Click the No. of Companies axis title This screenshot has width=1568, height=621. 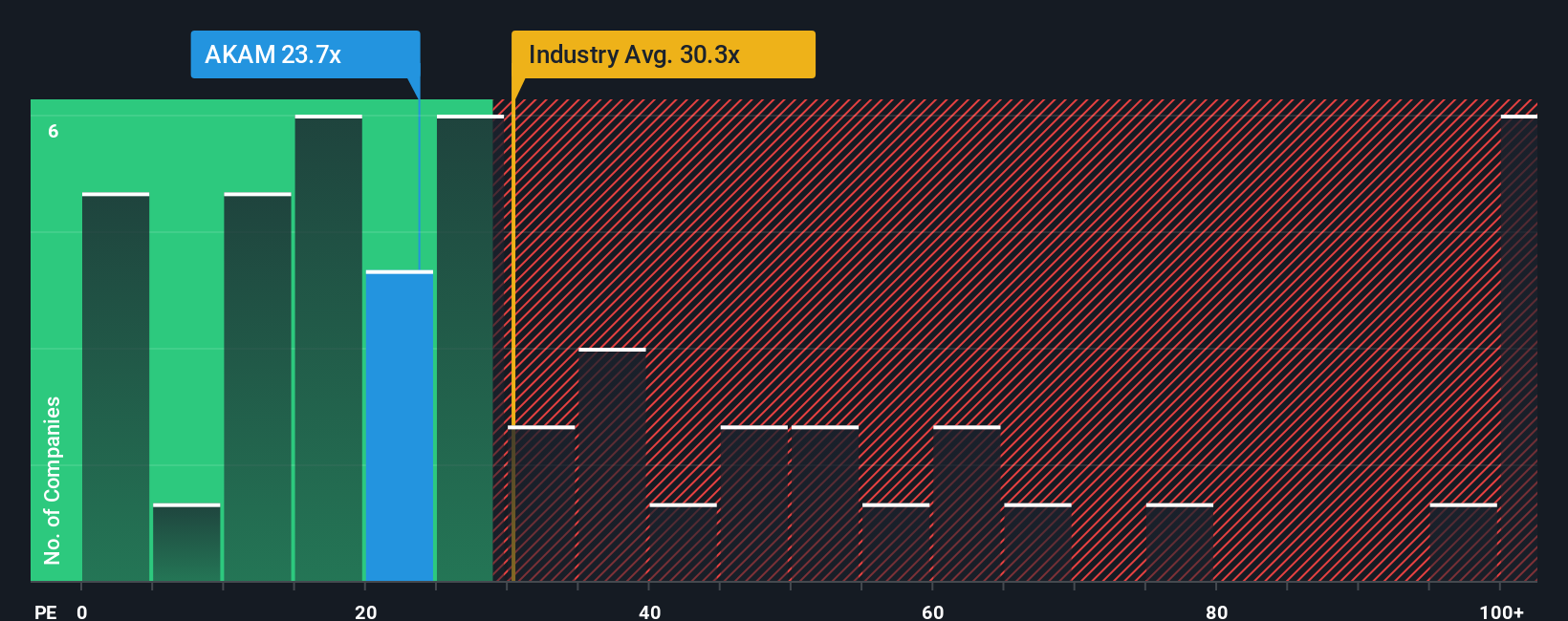pos(53,480)
